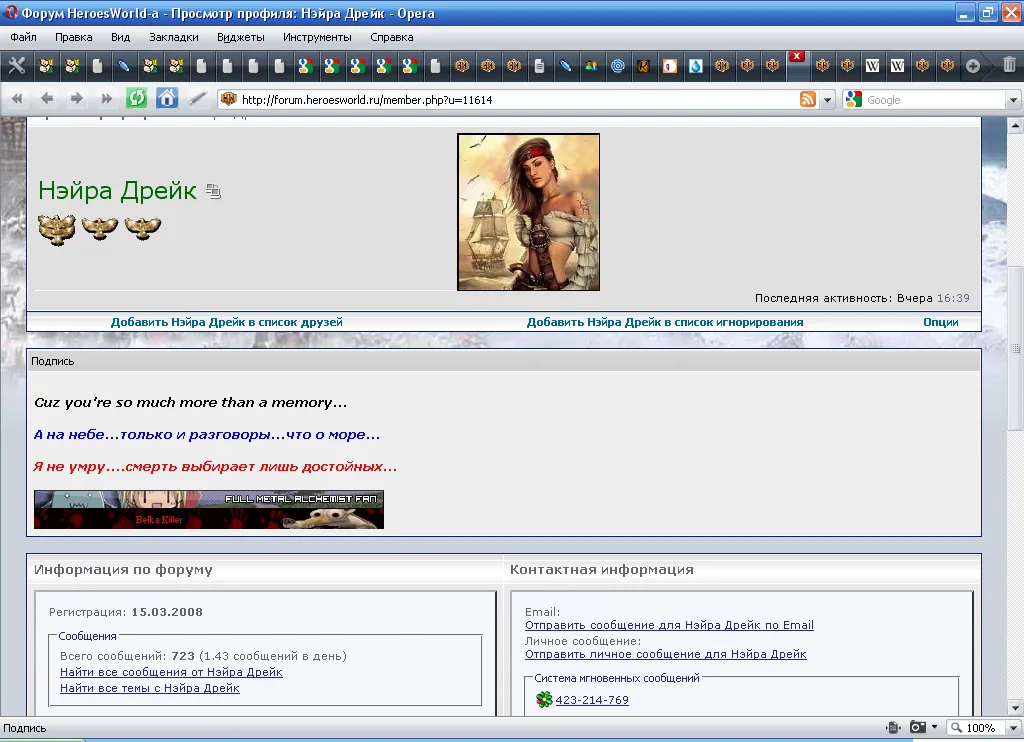Go forward one page
This screenshot has height=742, width=1024.
pos(76,99)
